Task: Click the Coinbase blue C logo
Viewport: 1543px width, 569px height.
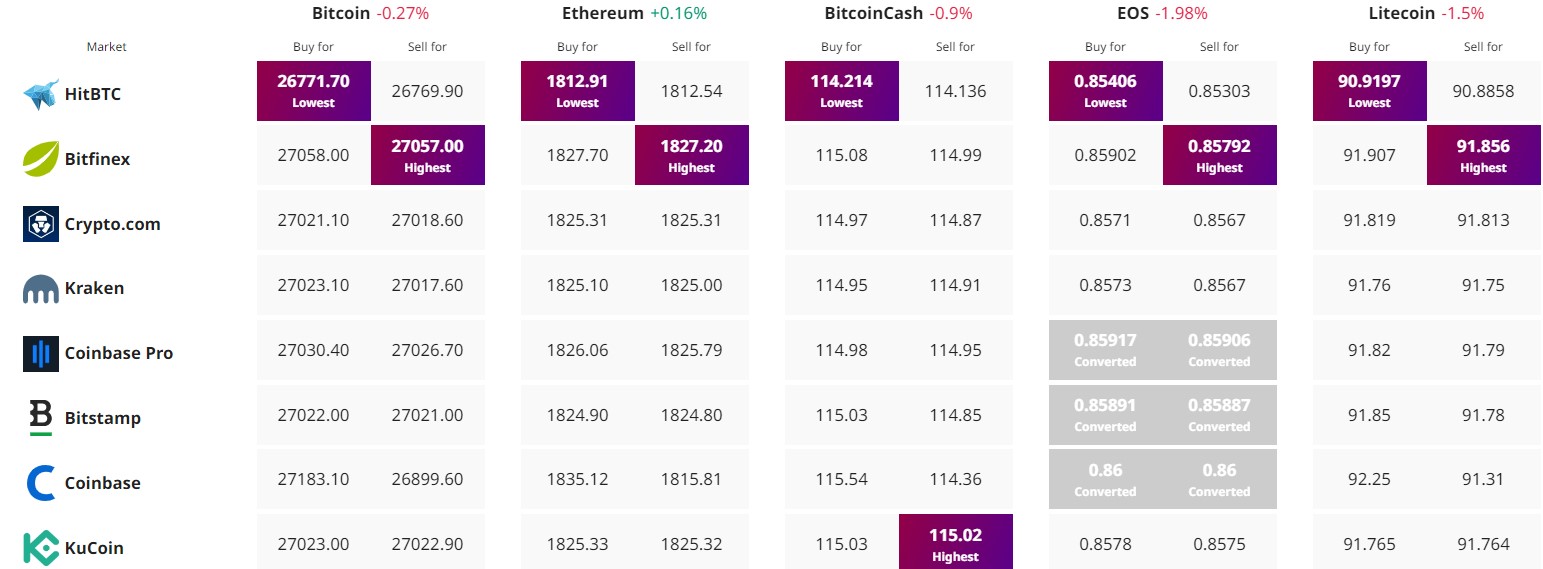Action: point(40,483)
